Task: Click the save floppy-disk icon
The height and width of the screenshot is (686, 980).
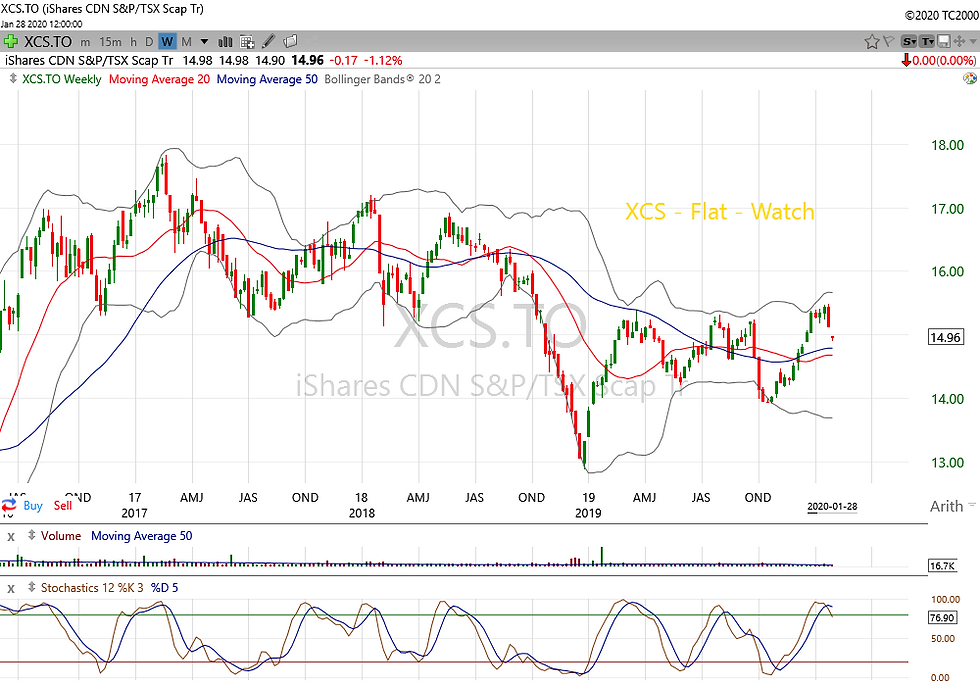Action: 944,42
